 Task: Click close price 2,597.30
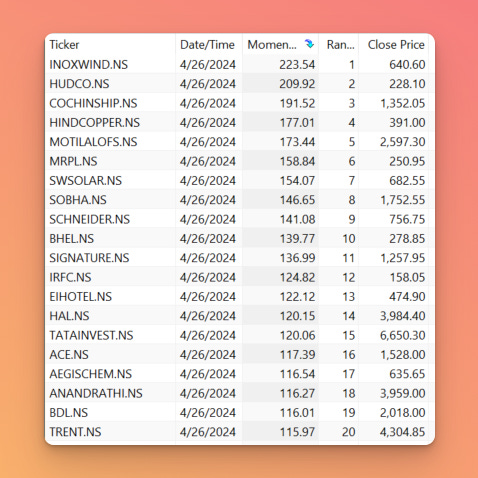pos(403,142)
